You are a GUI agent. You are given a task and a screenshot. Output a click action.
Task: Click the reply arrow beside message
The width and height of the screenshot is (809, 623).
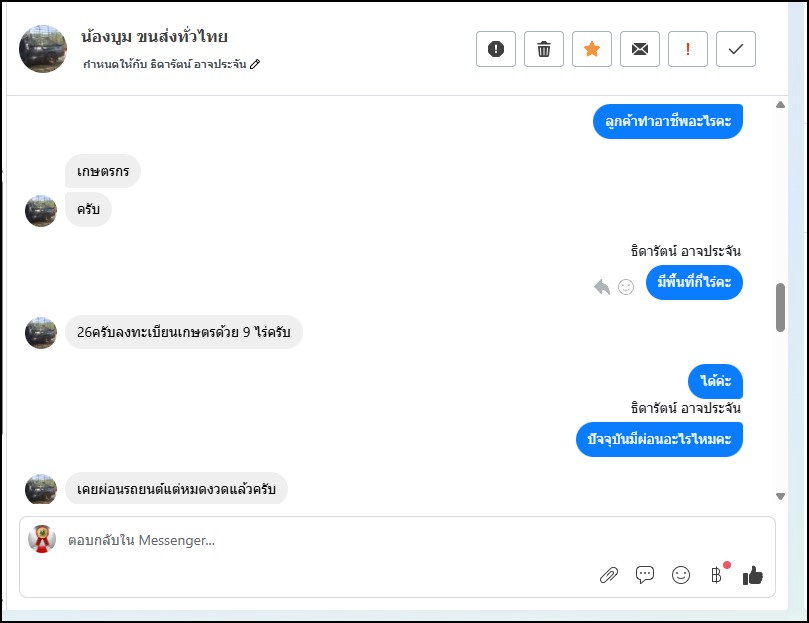(602, 287)
